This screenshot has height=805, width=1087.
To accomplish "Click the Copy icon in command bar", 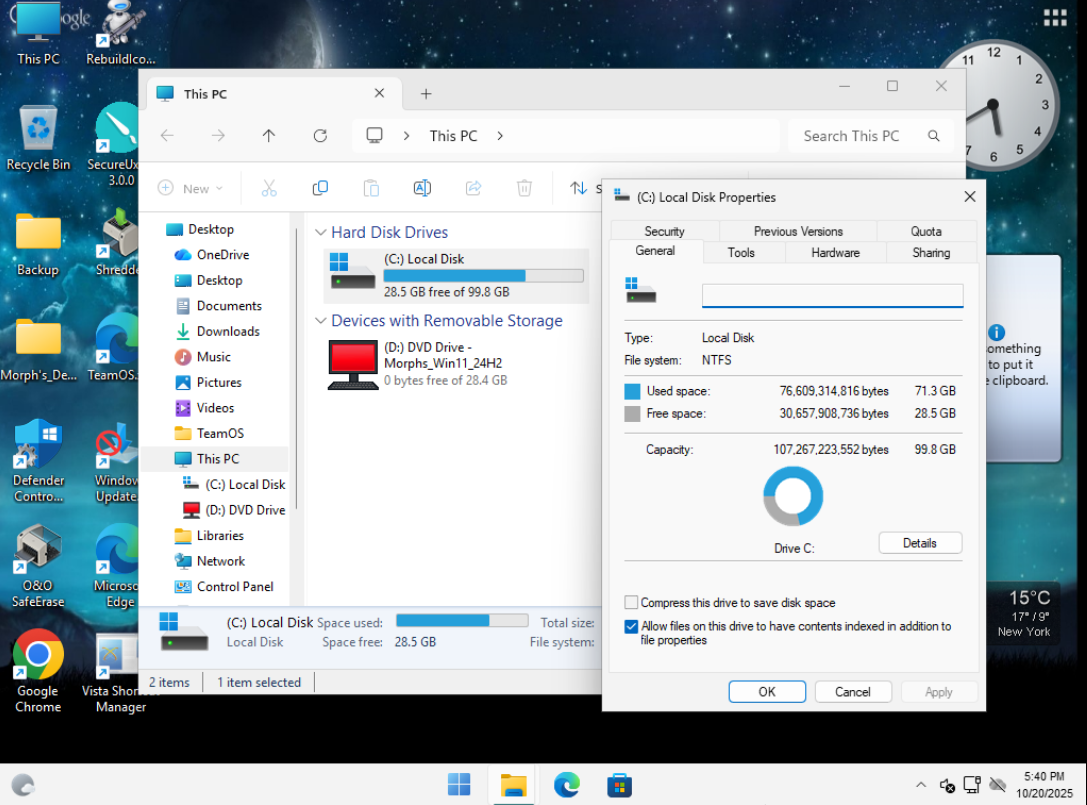I will click(320, 188).
